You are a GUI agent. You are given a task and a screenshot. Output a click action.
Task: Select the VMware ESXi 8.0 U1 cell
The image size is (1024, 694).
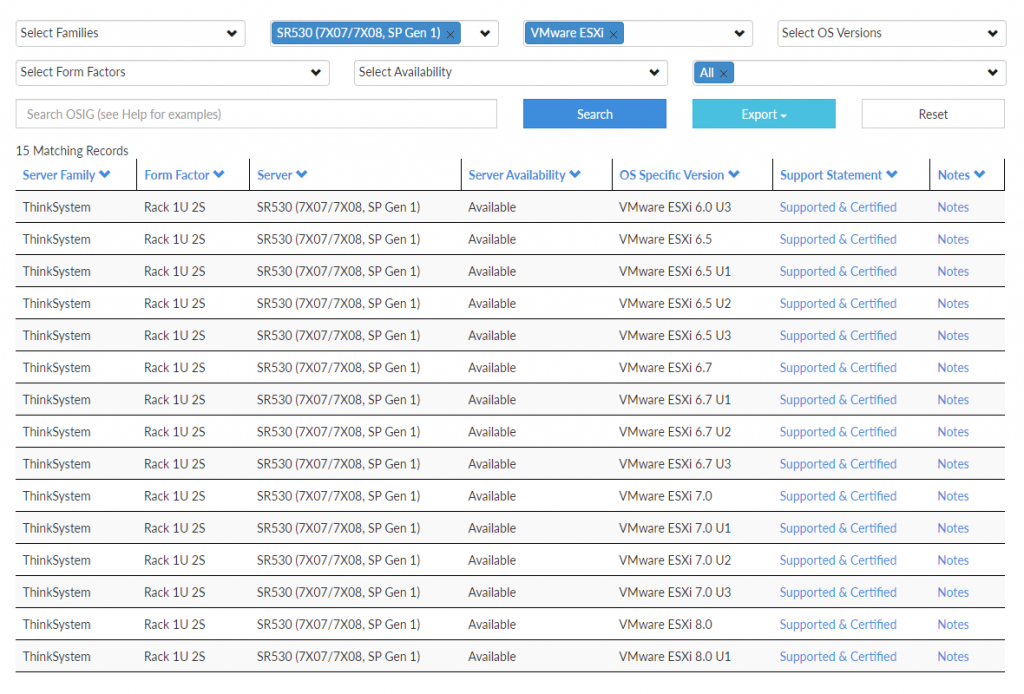(x=675, y=657)
